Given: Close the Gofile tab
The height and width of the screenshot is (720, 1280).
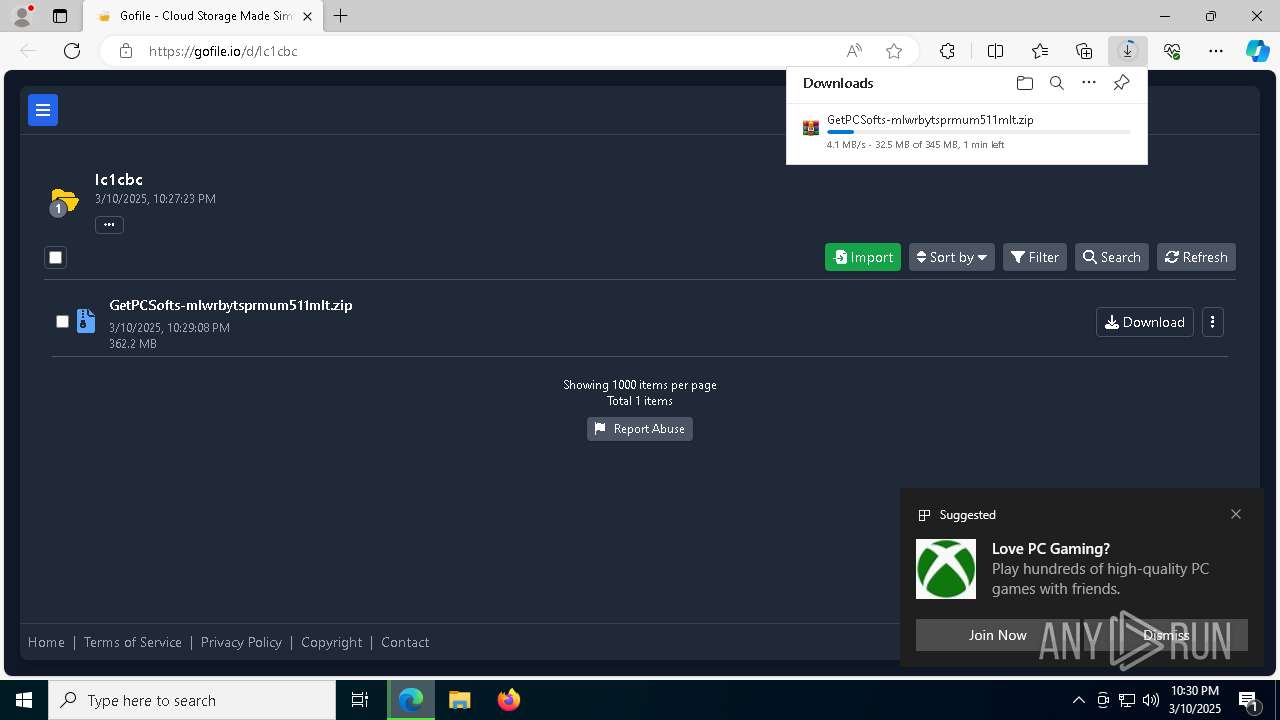Looking at the screenshot, I should [308, 16].
